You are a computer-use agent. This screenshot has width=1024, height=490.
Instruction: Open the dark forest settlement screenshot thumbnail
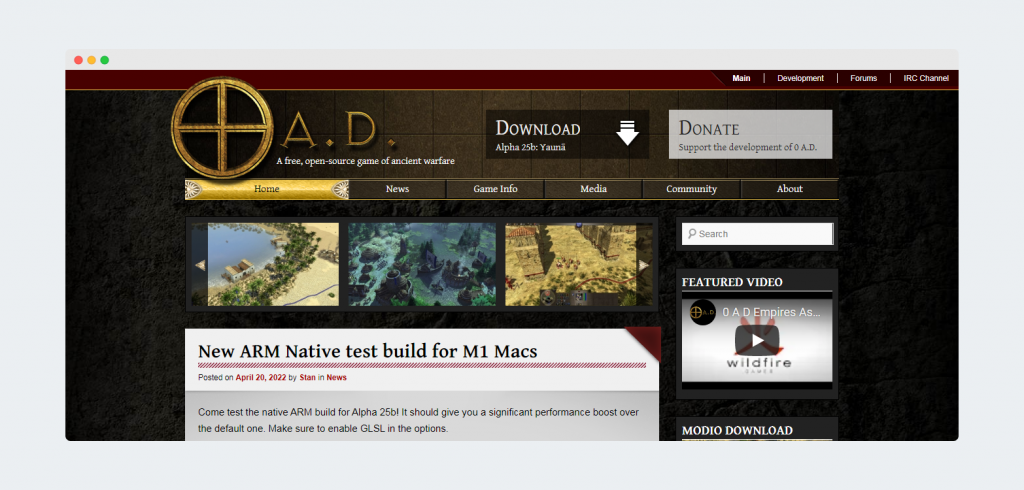422,265
